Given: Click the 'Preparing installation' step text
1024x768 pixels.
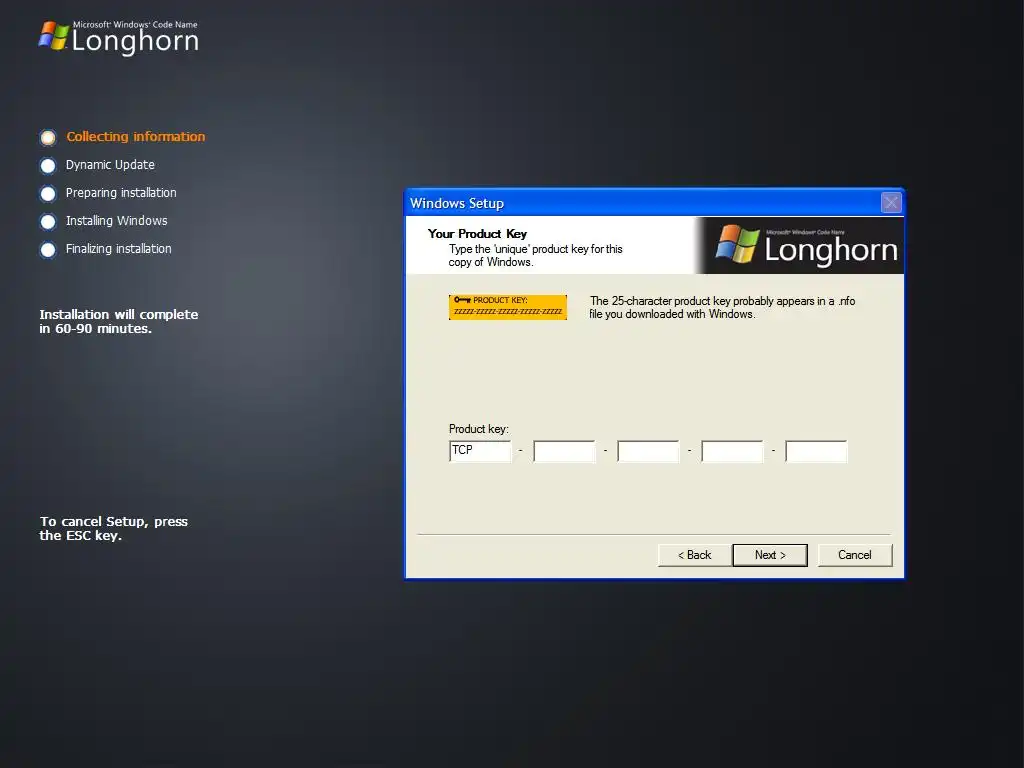Looking at the screenshot, I should pos(121,193).
